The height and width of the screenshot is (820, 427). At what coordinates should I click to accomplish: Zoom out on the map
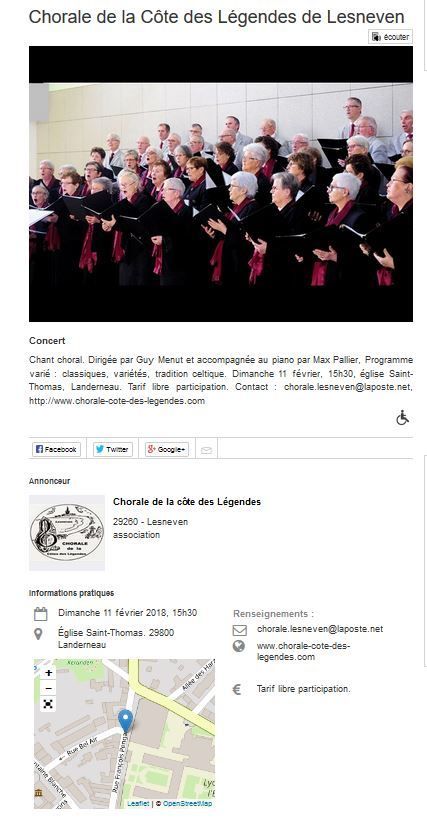pos(48,688)
